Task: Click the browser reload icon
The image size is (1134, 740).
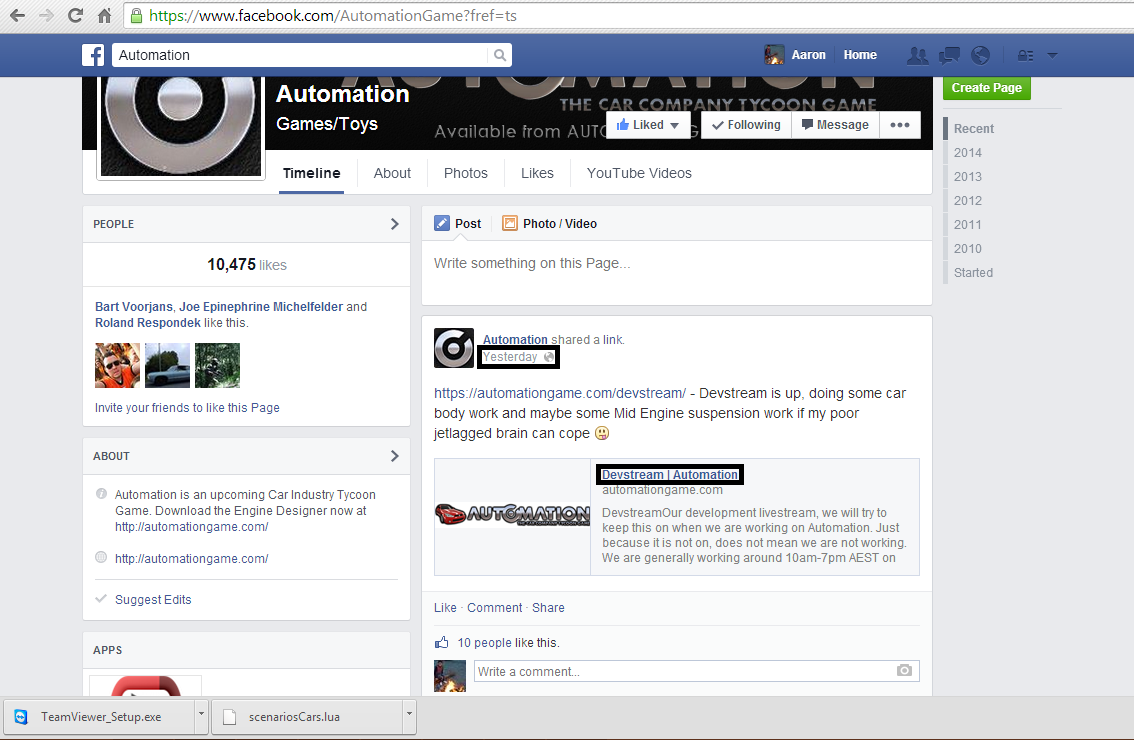Action: tap(75, 16)
